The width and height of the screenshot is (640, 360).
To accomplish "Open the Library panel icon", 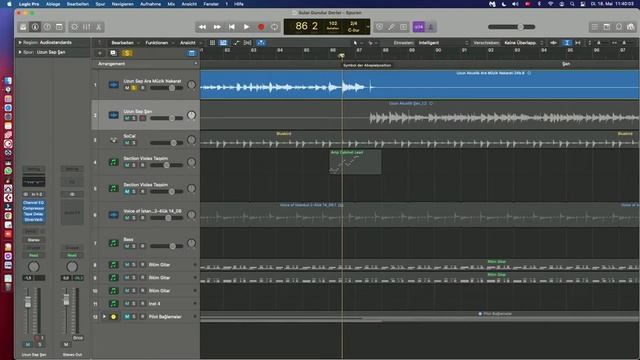I will point(23,27).
